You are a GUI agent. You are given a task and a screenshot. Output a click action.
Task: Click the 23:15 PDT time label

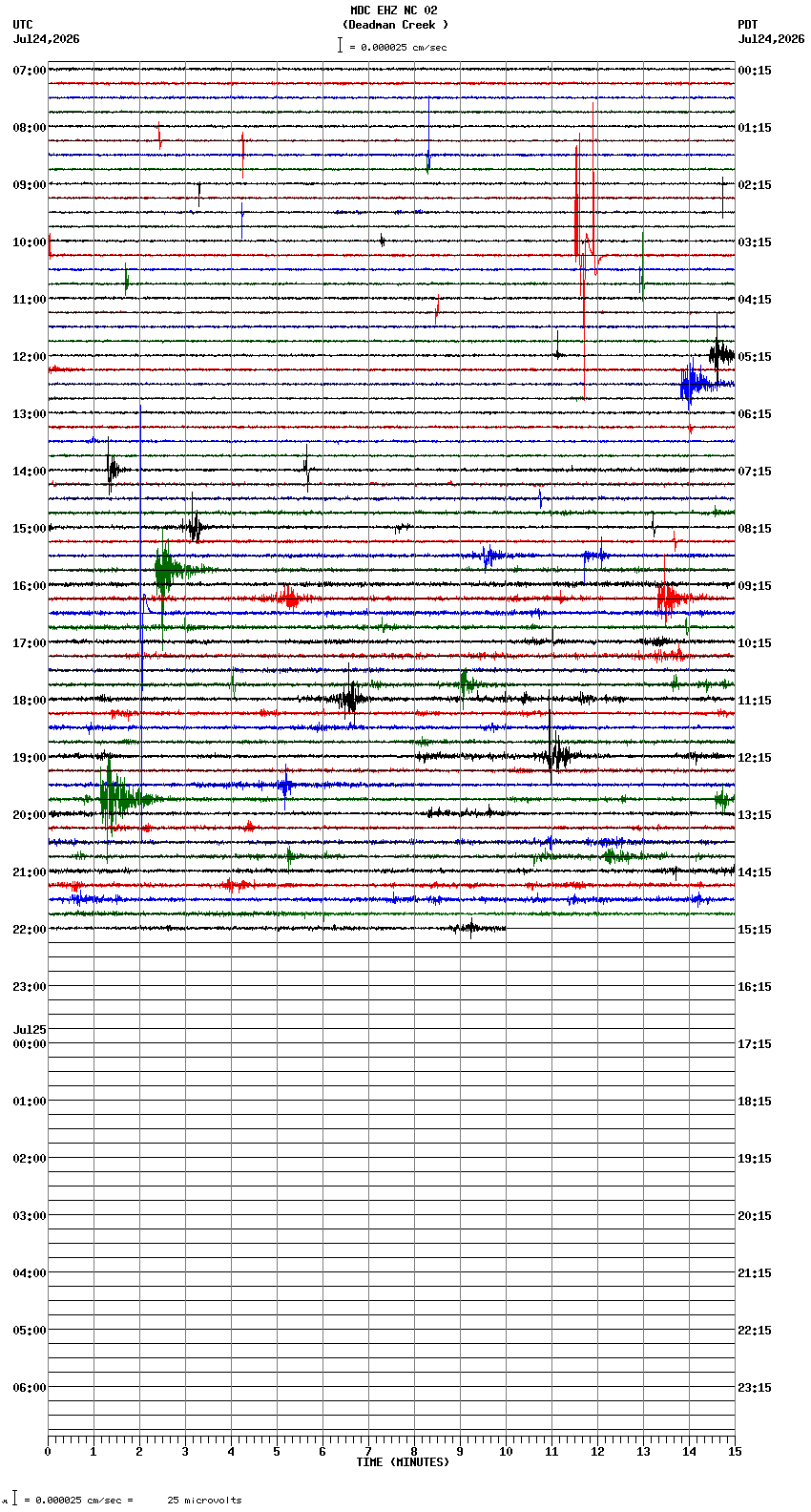click(x=755, y=1388)
